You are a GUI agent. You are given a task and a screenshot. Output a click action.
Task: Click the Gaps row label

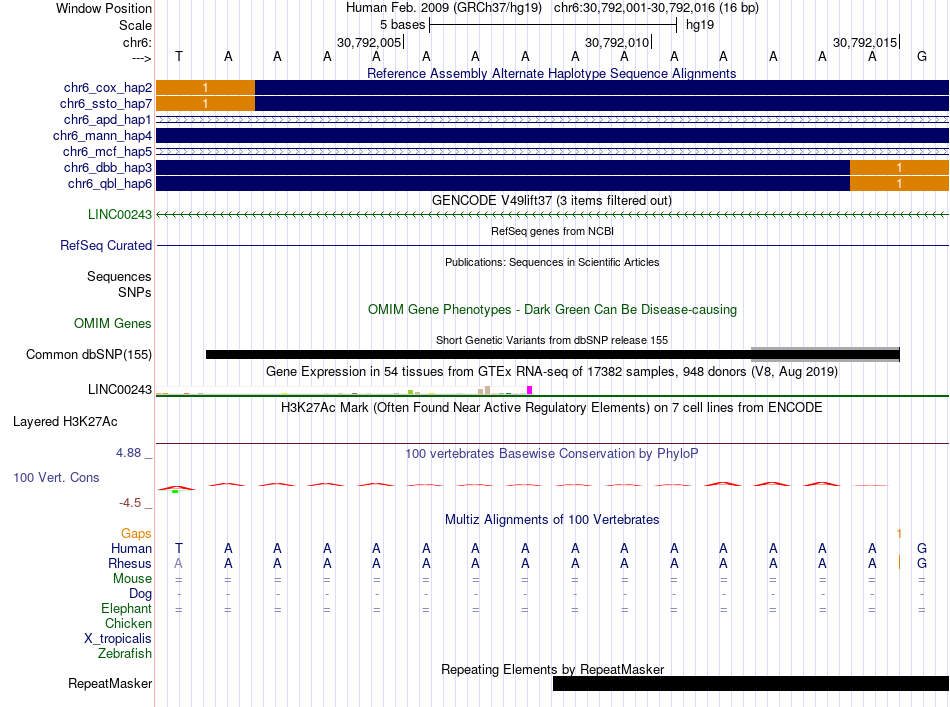click(136, 533)
